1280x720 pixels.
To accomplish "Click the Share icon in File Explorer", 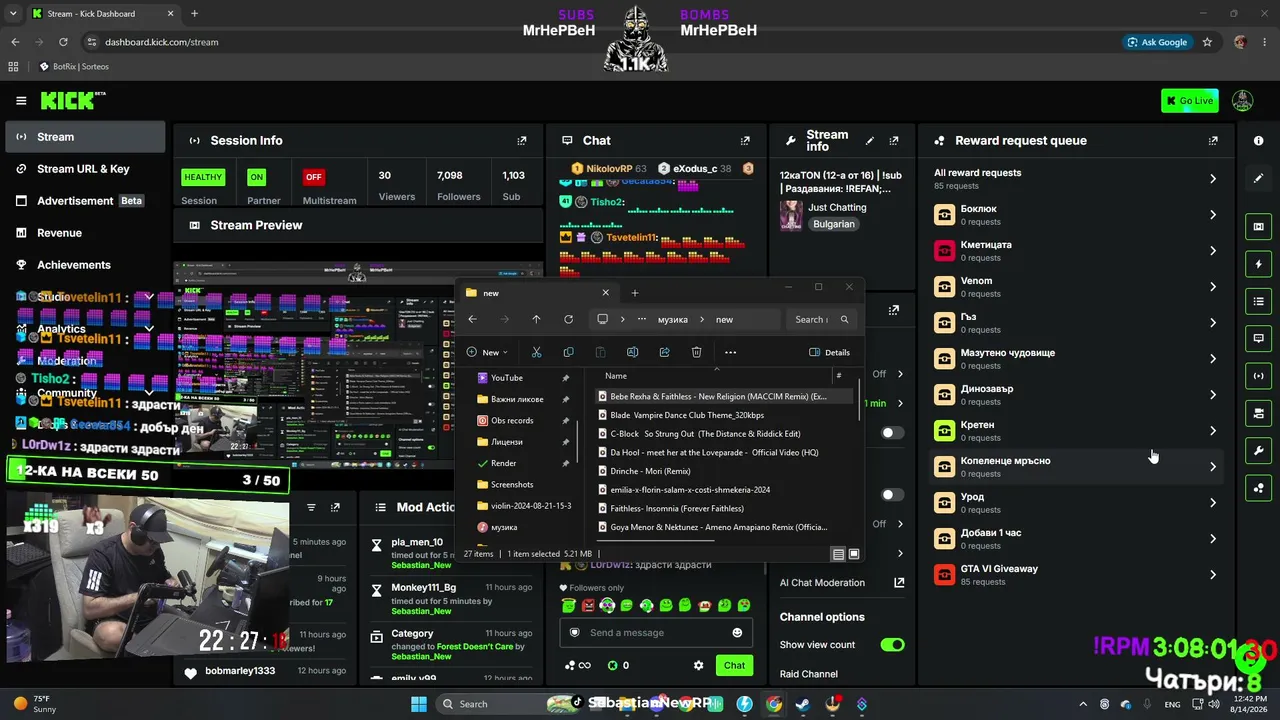I will click(664, 352).
